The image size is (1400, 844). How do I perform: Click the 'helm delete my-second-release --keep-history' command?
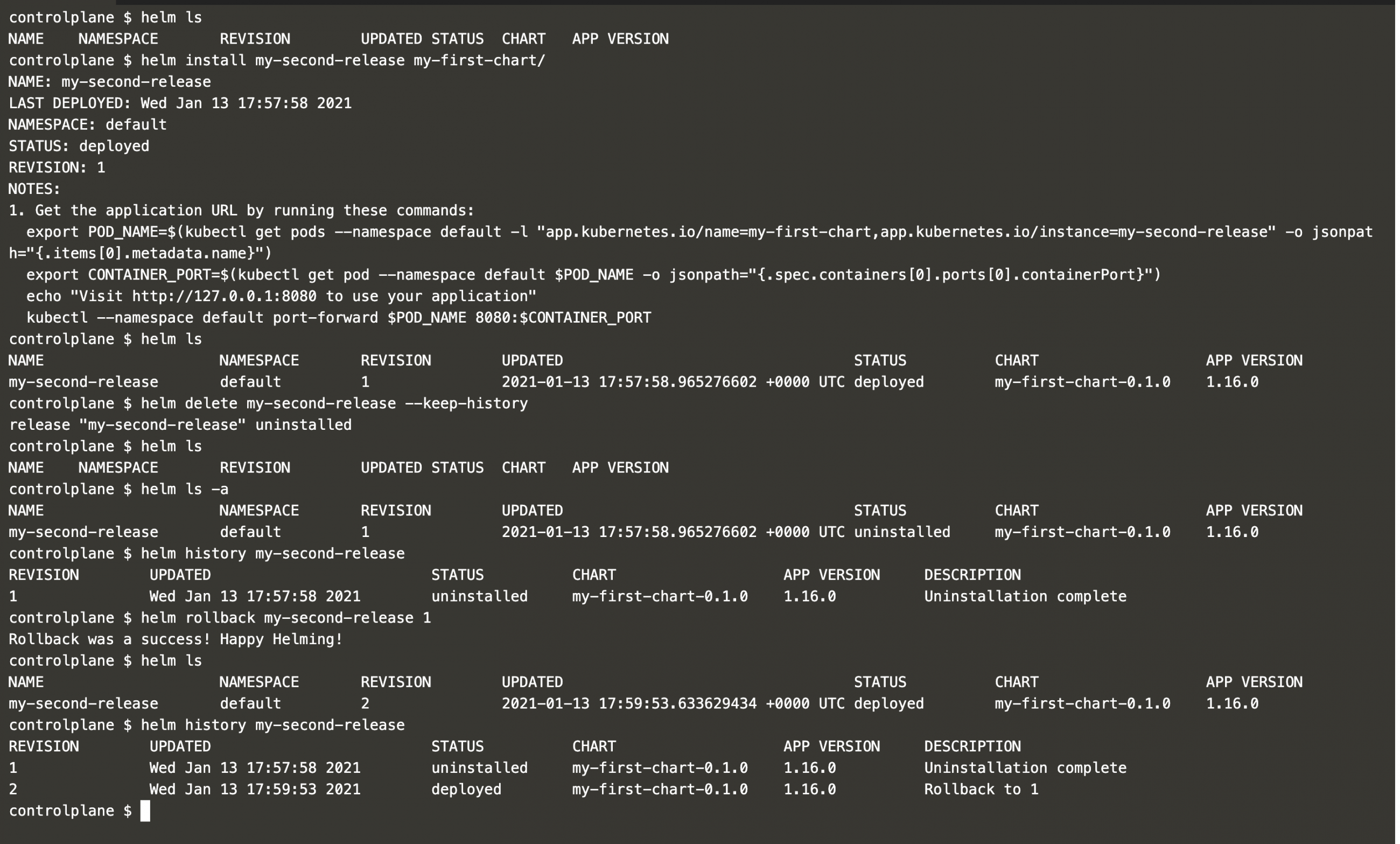click(334, 403)
